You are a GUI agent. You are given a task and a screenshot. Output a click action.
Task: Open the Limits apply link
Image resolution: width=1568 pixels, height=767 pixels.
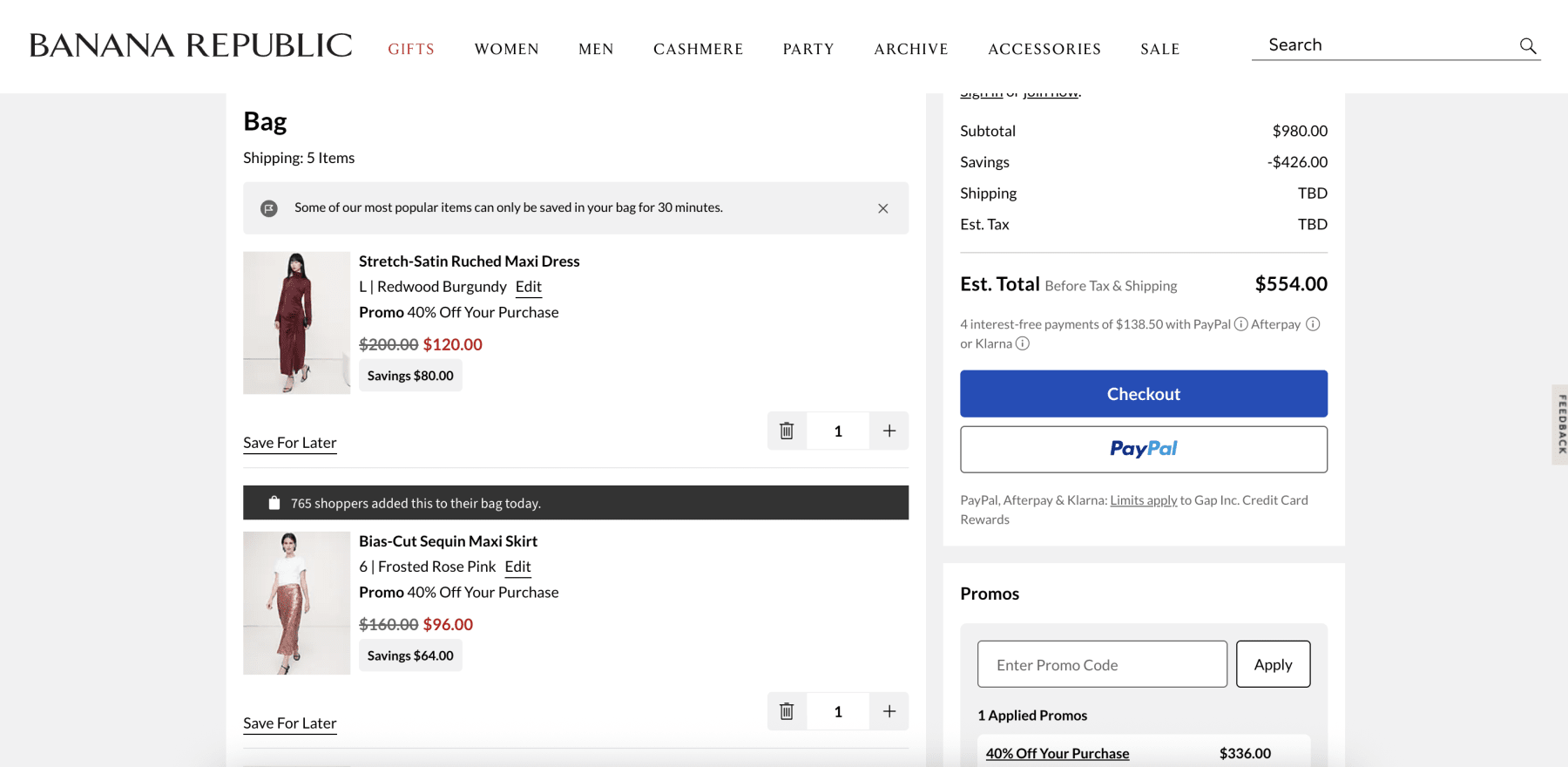[1144, 500]
